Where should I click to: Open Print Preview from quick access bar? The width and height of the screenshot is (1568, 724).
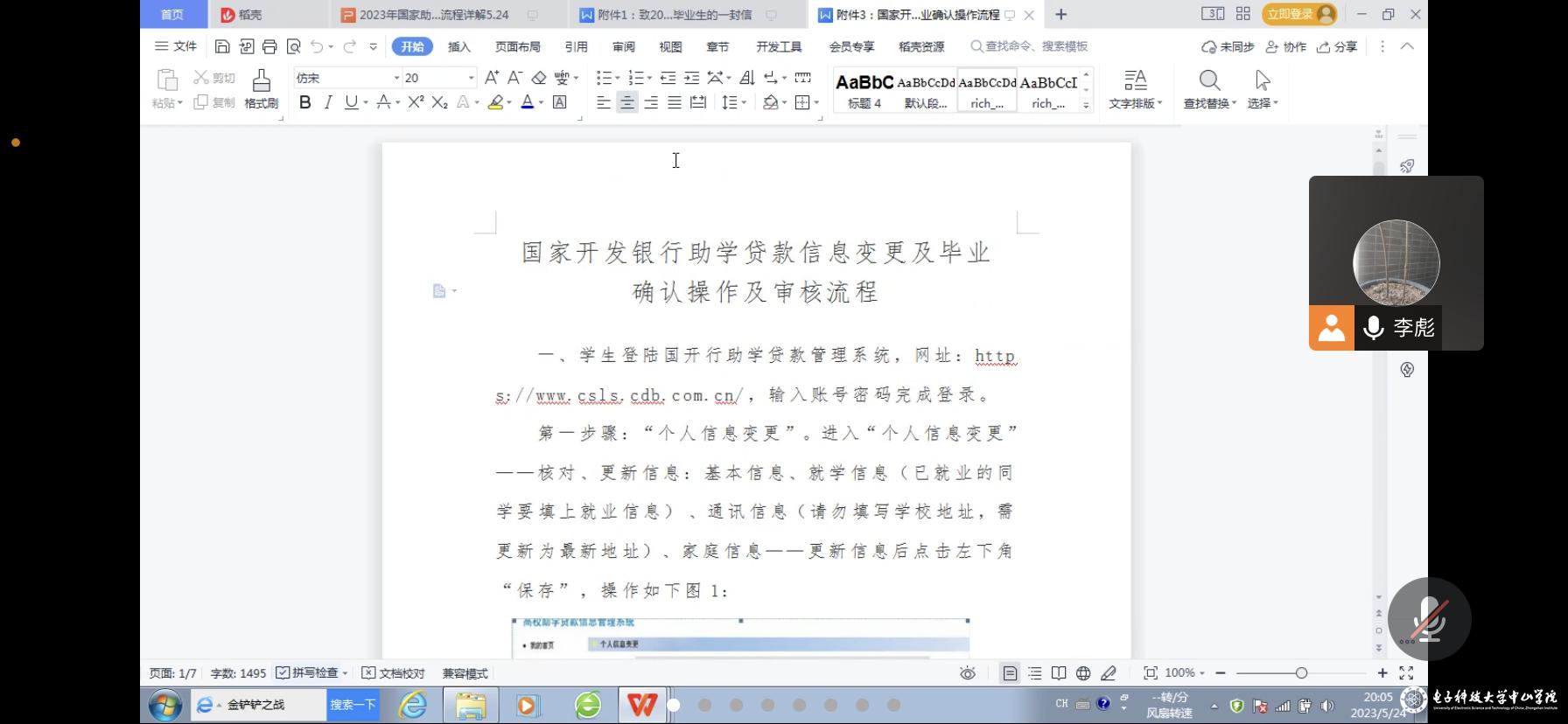tap(293, 46)
